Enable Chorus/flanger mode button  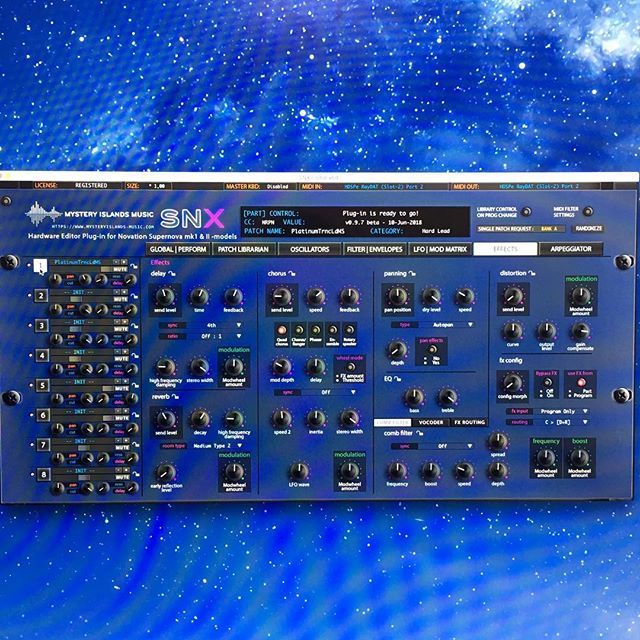[x=299, y=330]
